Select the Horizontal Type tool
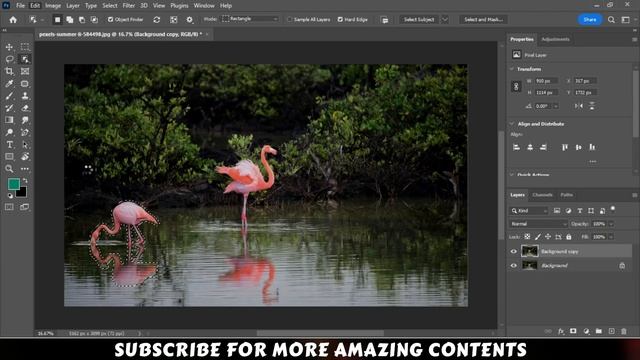The width and height of the screenshot is (640, 360). (x=9, y=144)
